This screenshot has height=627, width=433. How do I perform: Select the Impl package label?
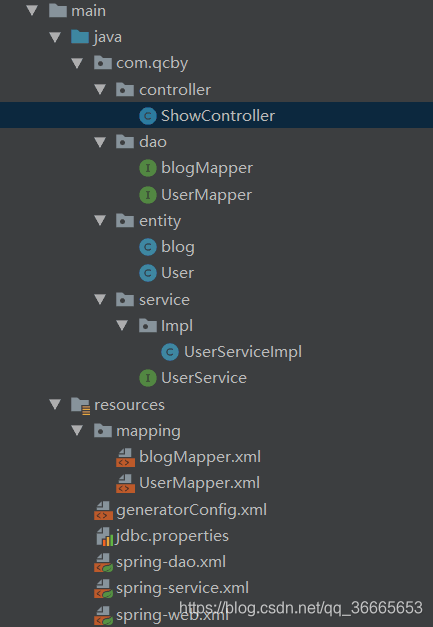click(177, 326)
